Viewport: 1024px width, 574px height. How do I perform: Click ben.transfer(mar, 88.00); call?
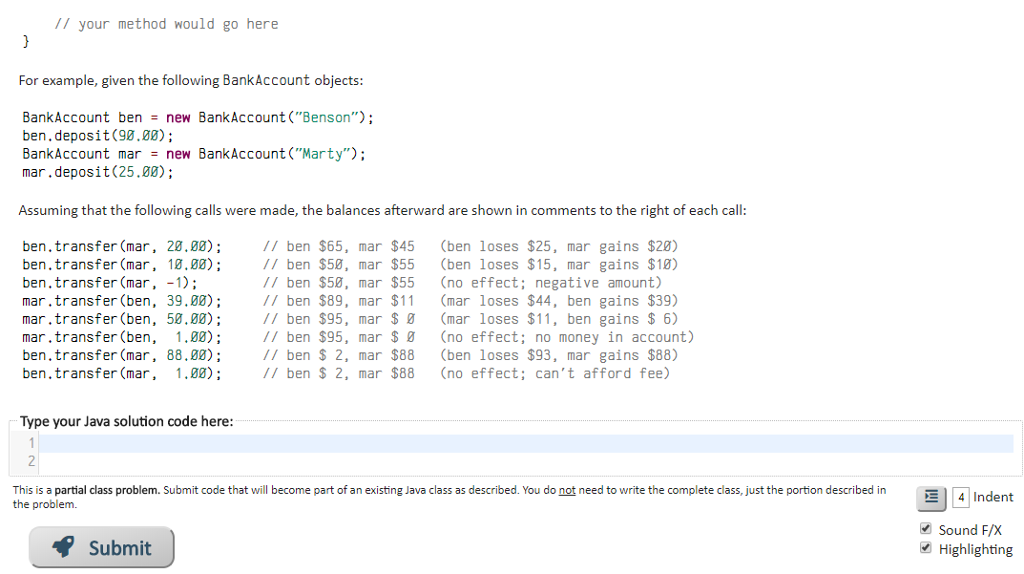(x=122, y=355)
